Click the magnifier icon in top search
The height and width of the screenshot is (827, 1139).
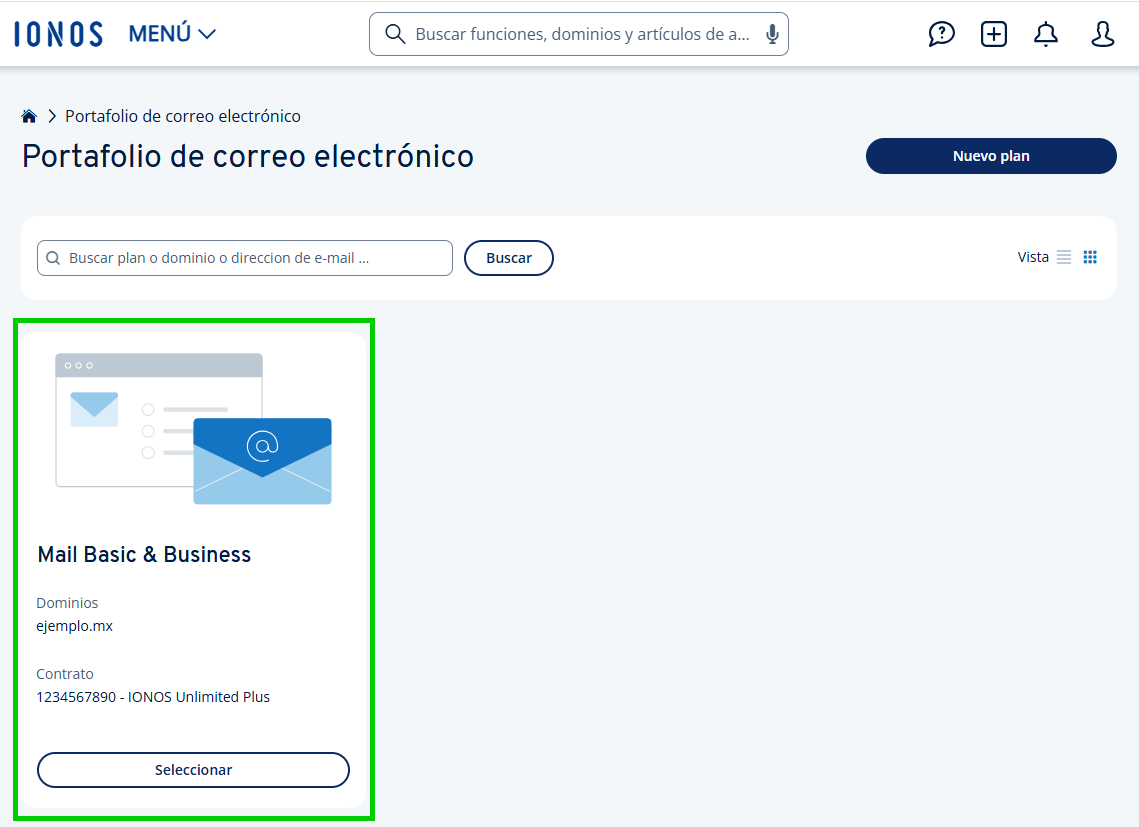tap(394, 34)
